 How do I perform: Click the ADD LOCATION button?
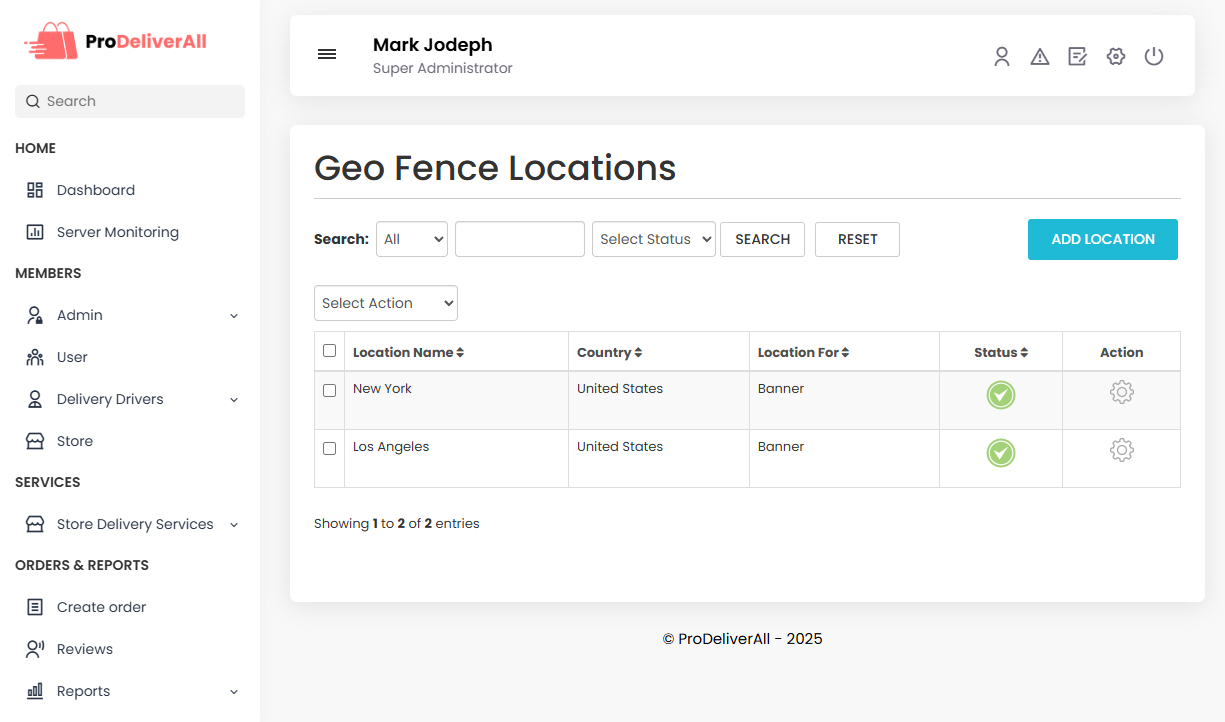tap(1103, 239)
